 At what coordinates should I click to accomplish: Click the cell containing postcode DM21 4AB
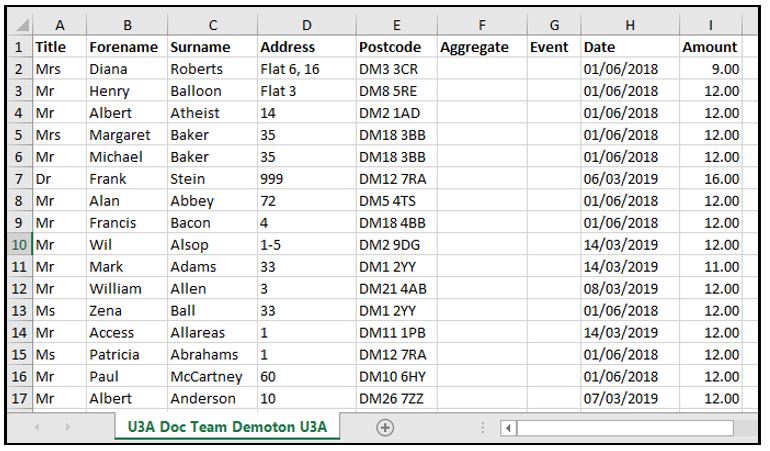396,289
